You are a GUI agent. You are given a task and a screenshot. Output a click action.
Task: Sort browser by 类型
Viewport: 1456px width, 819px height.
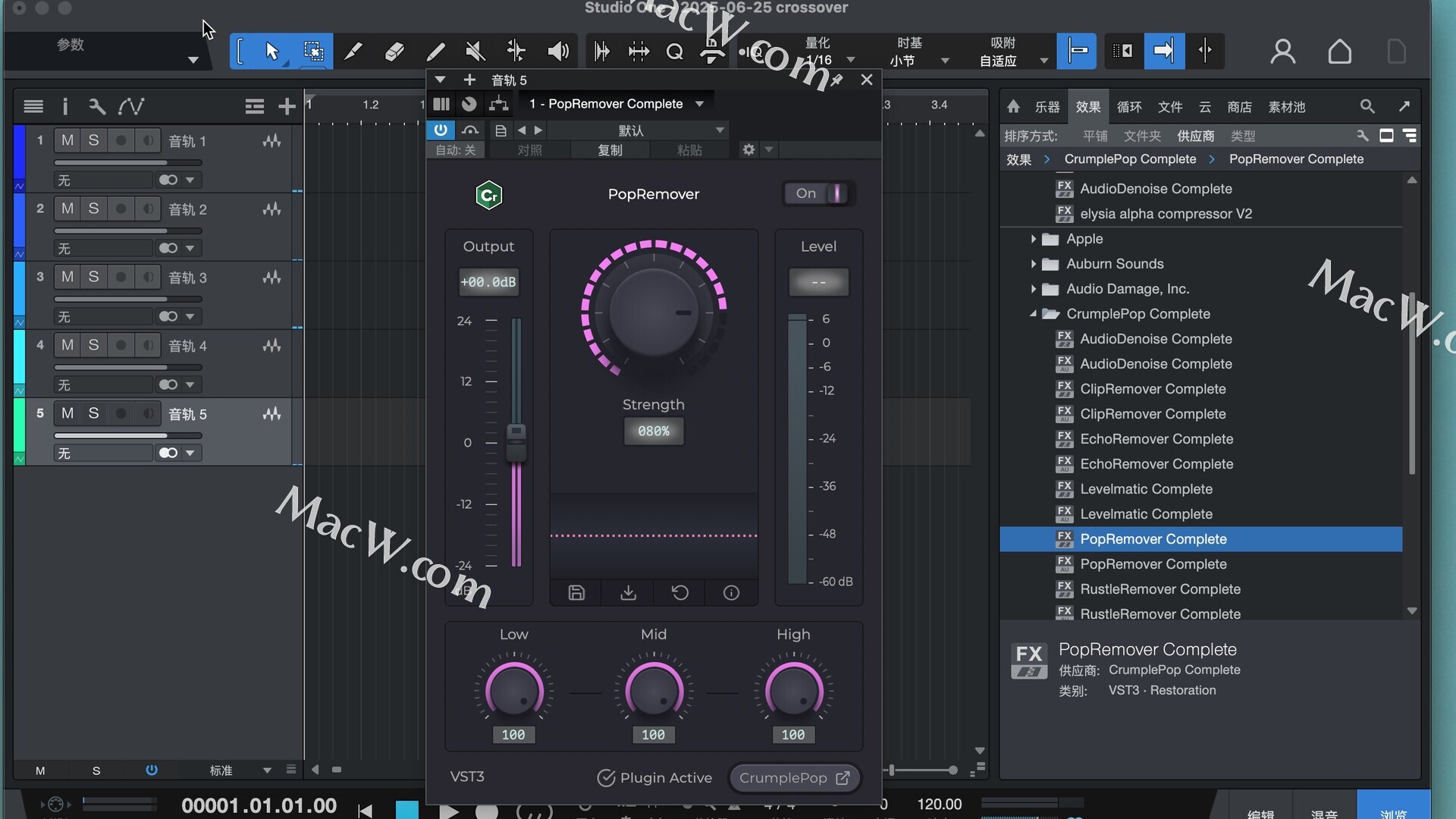point(1243,136)
